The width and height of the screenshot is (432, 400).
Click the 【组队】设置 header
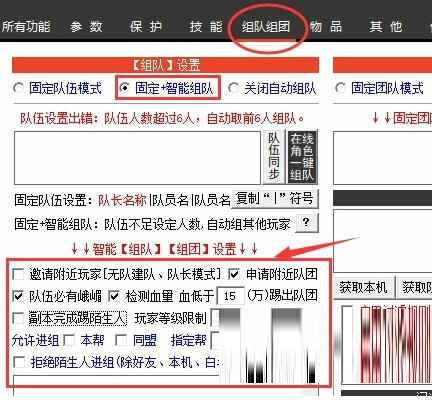coord(166,65)
